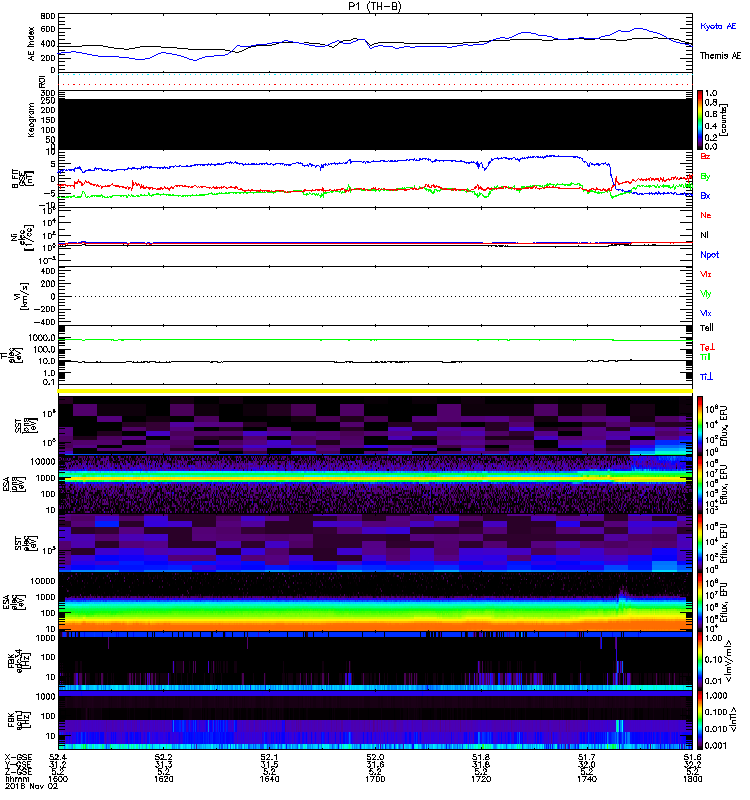Click the red Bz legend label
750x800 pixels.
coord(705,156)
